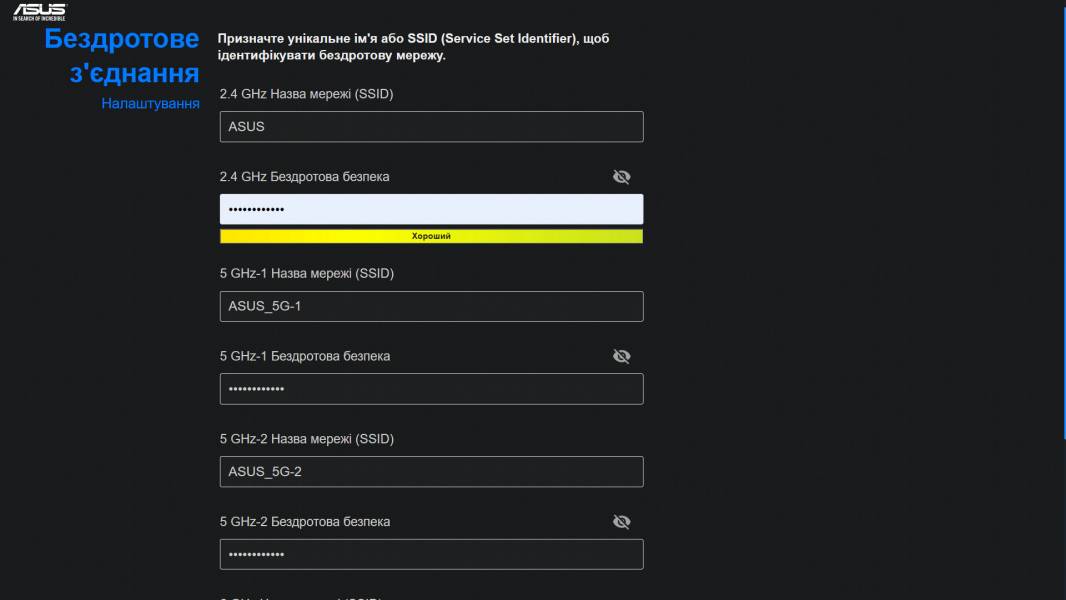Edit the ASUS_5G-2 SSID field
Viewport: 1066px width, 600px height.
(x=431, y=472)
